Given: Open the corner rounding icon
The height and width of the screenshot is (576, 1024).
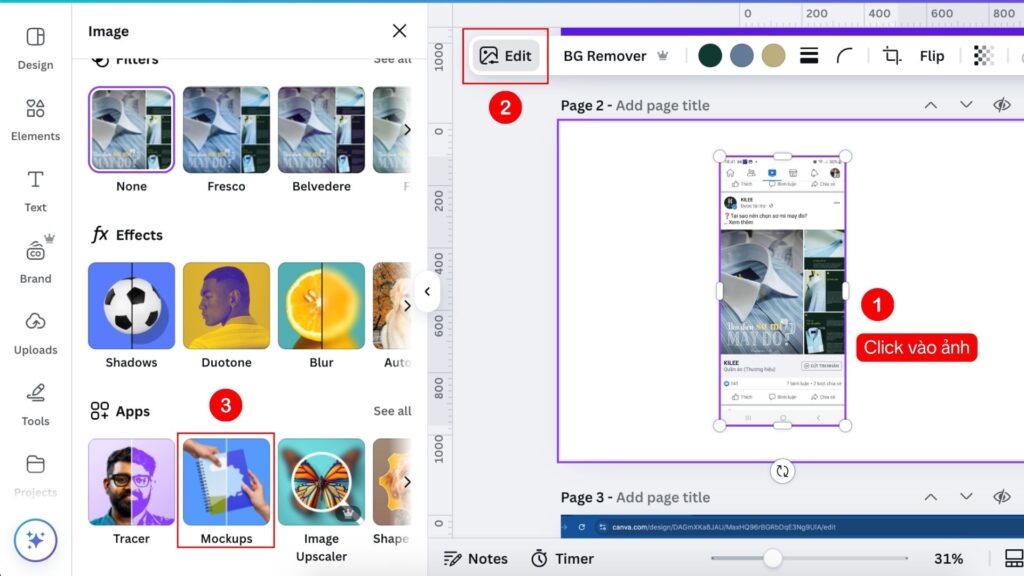Looking at the screenshot, I should [844, 56].
